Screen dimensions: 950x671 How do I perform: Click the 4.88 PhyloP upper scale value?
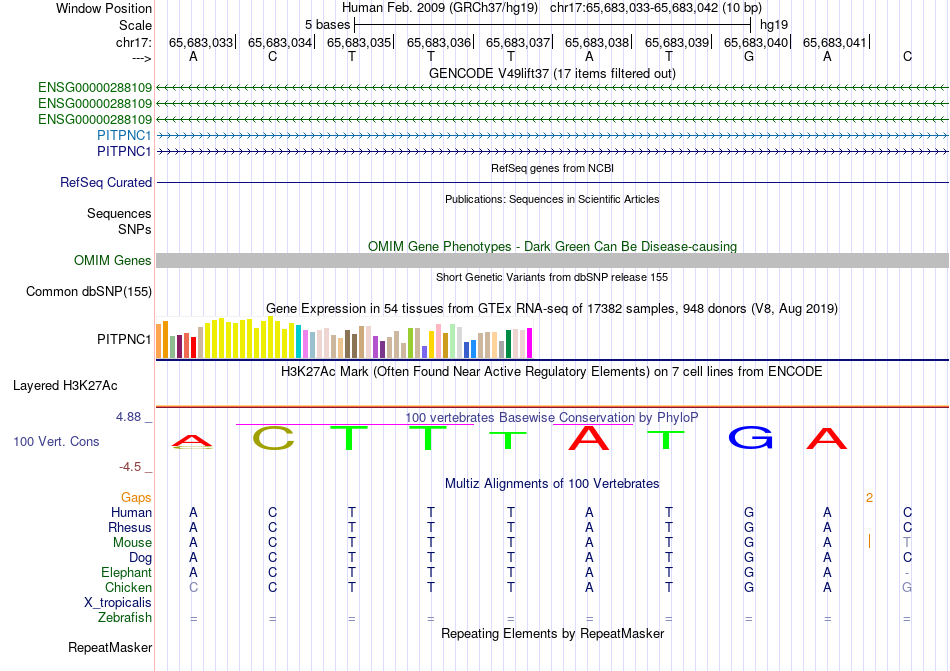tap(128, 417)
